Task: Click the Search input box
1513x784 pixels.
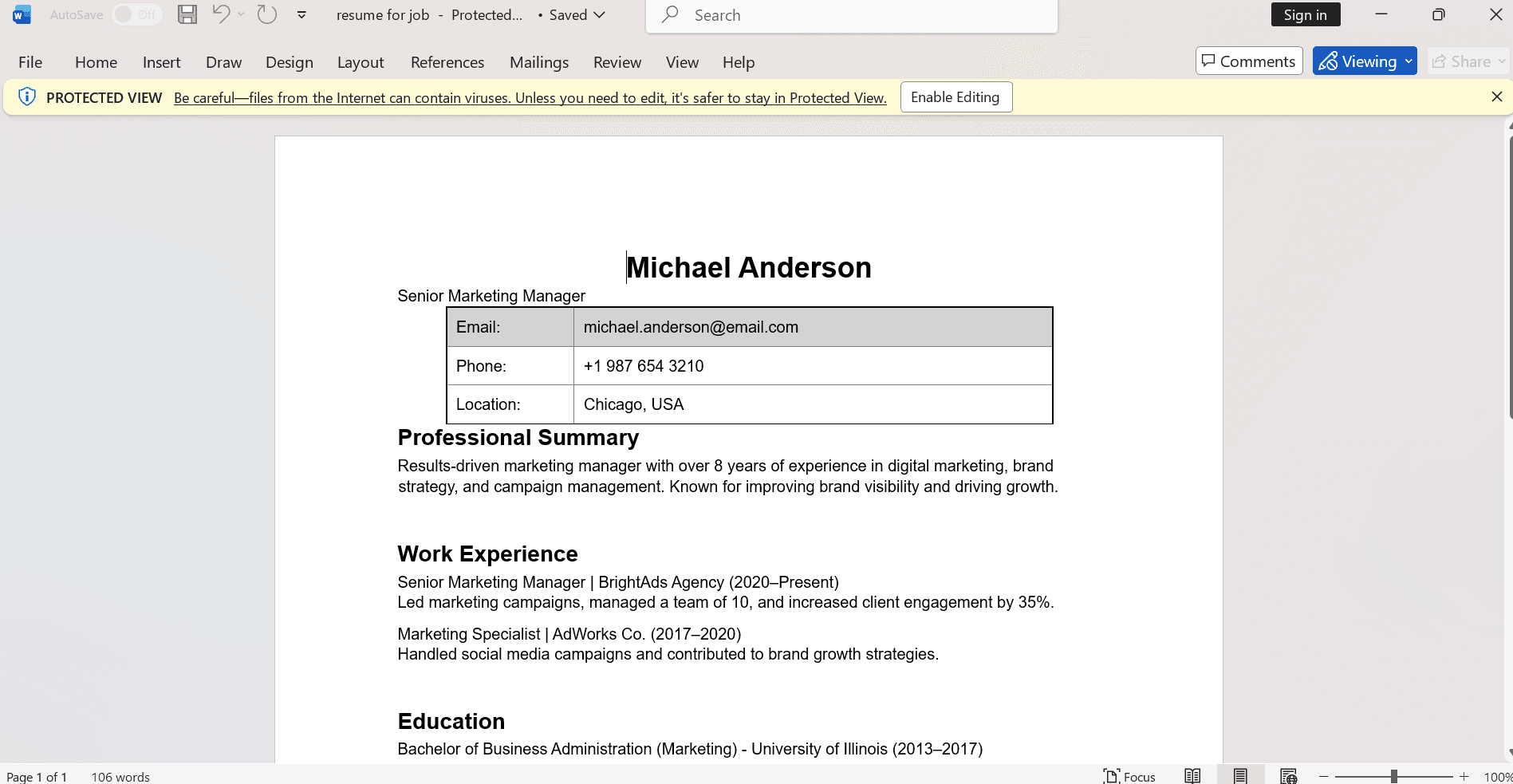Action: pos(852,15)
